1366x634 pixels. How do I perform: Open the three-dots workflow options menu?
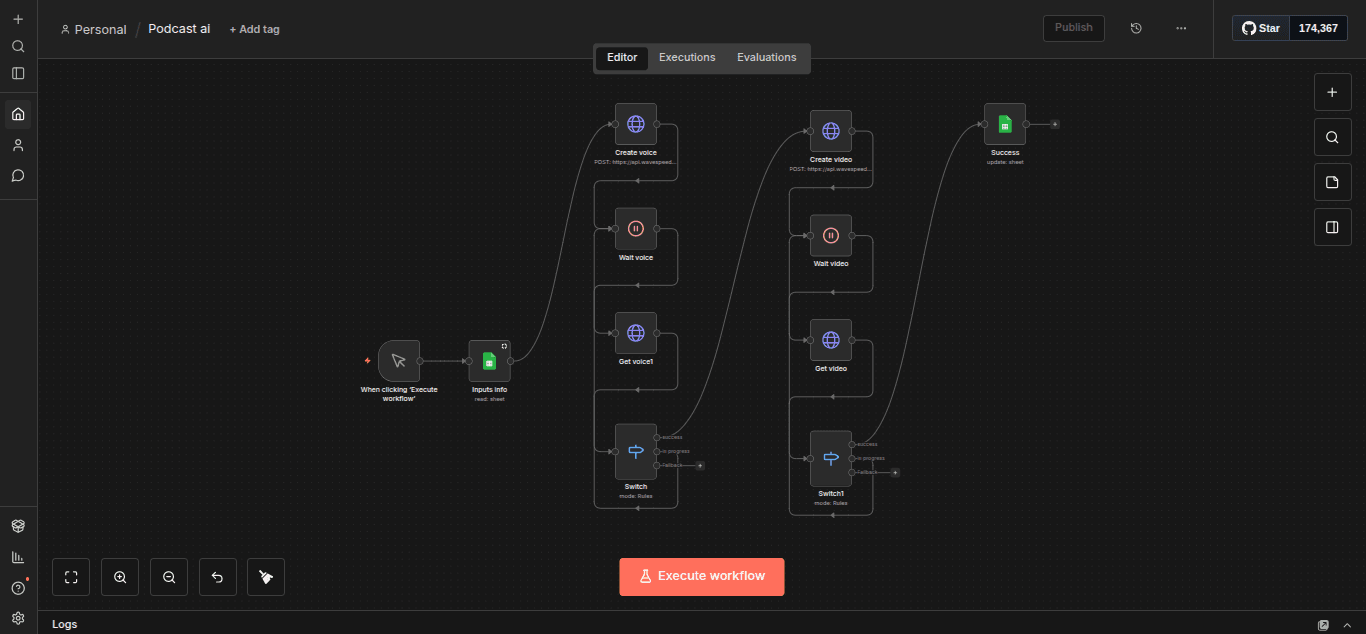tap(1181, 28)
